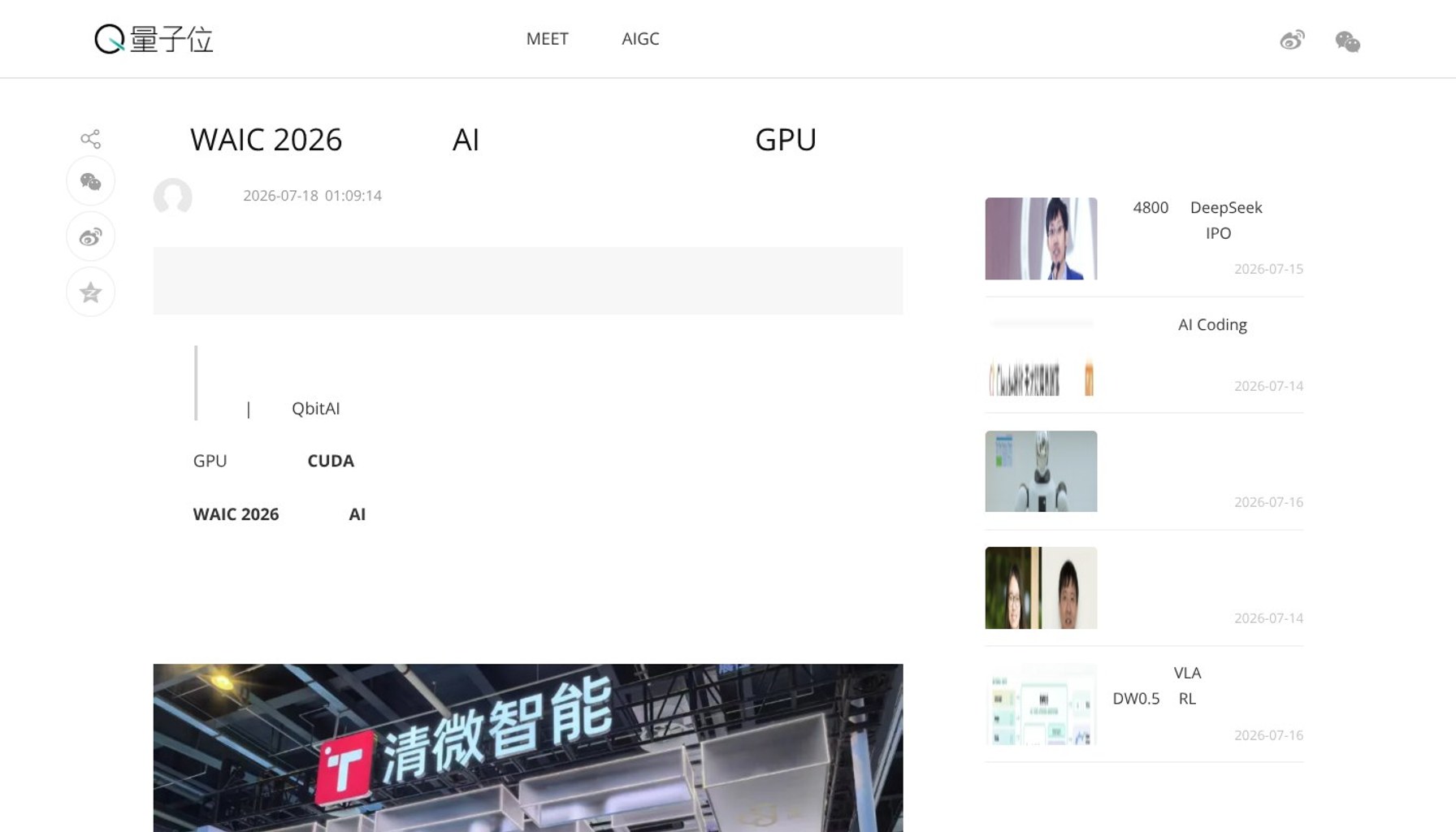Click the article date 2026-07-18 01:09:14

[x=312, y=196]
